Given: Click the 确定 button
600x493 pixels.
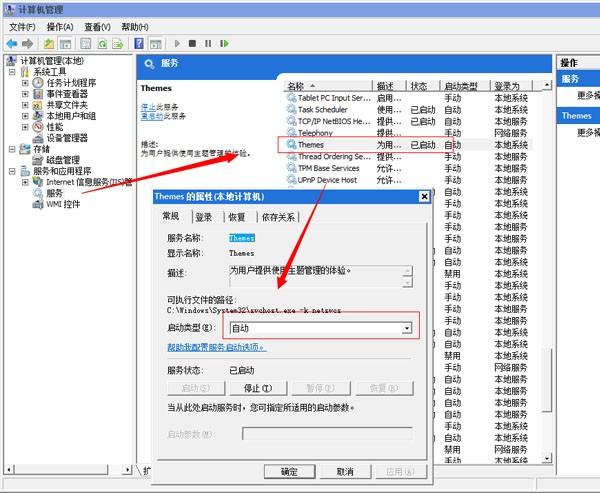Looking at the screenshot, I should coord(290,471).
